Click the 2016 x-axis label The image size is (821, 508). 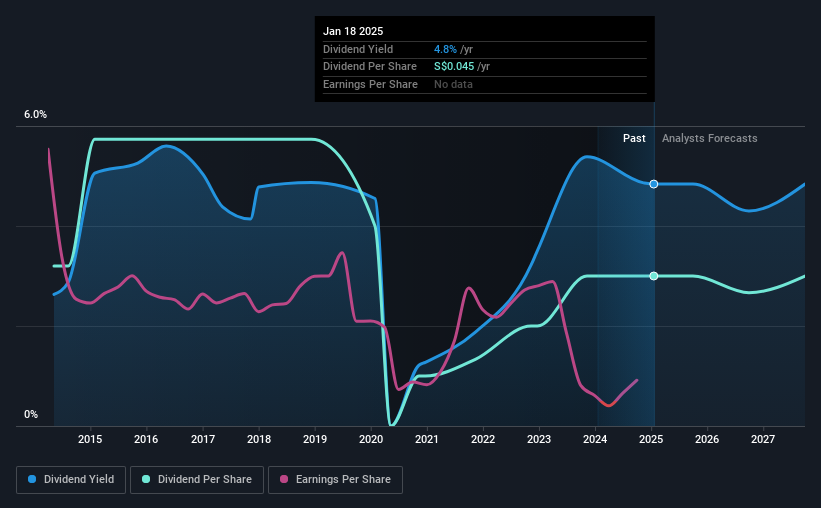[146, 439]
